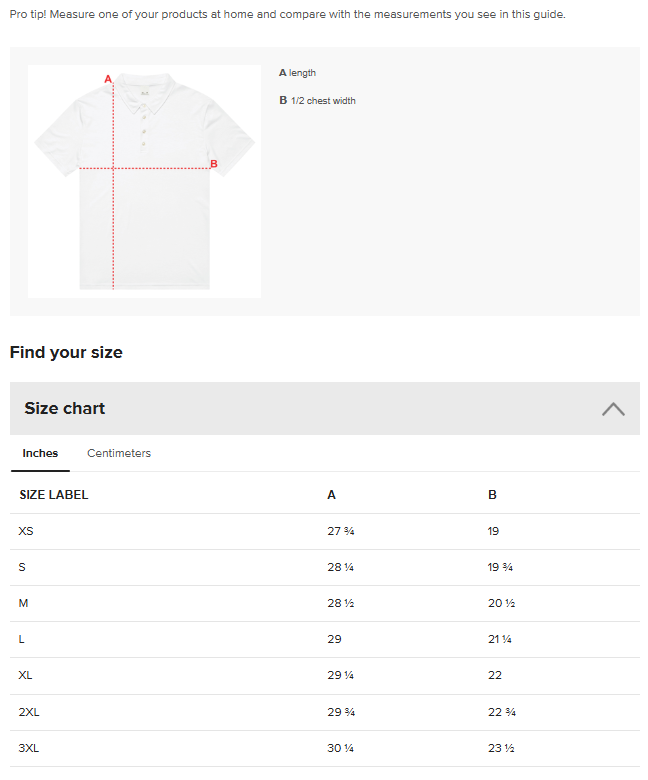Click the XL chest width value 22
The image size is (648, 780).
[x=494, y=675]
